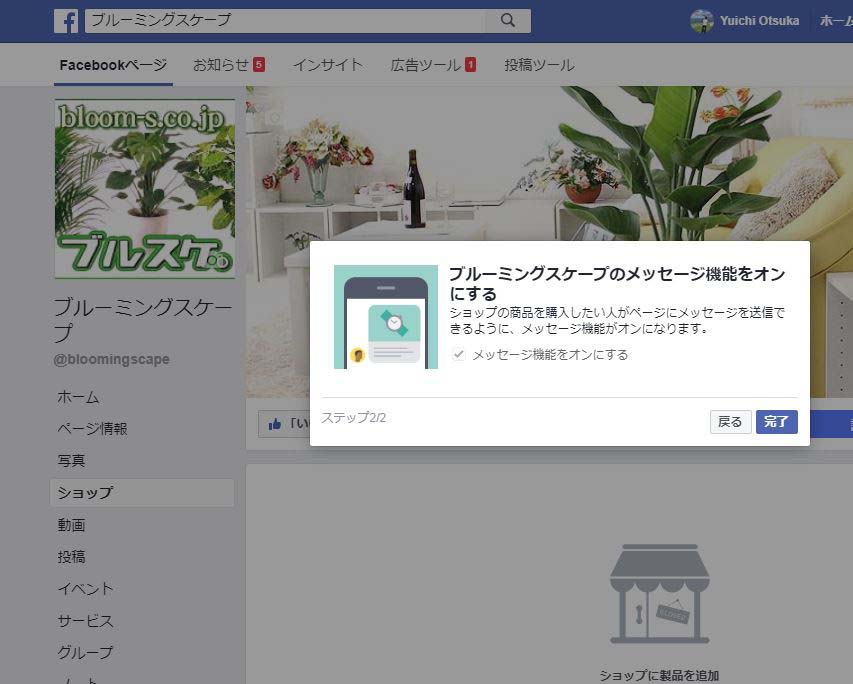The height and width of the screenshot is (684, 853).
Task: Open Yuichi Otsuka profile link
Action: (x=759, y=21)
